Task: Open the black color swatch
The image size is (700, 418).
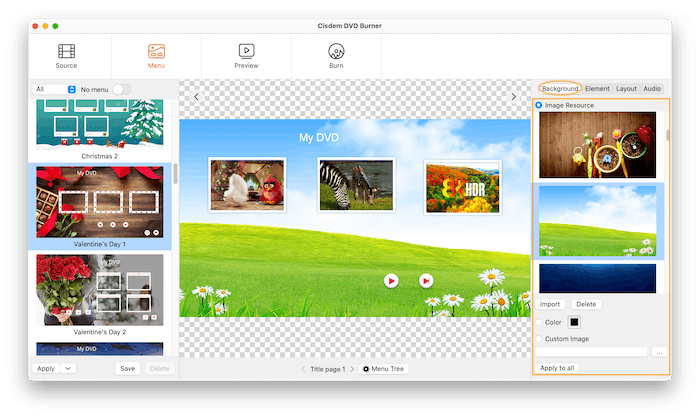Action: click(x=575, y=322)
